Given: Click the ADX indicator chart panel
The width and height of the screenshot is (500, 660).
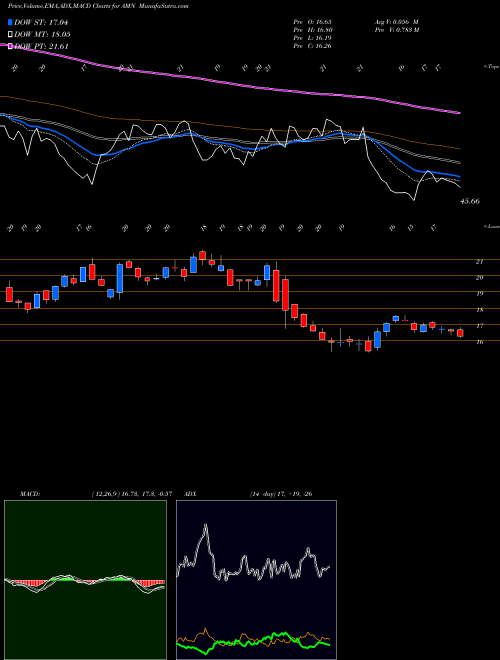Looking at the screenshot, I should pyautogui.click(x=256, y=580).
